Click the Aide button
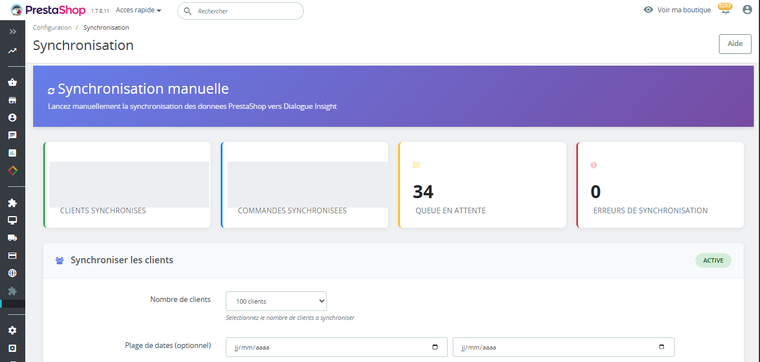Image resolution: width=760 pixels, height=362 pixels. [x=735, y=44]
